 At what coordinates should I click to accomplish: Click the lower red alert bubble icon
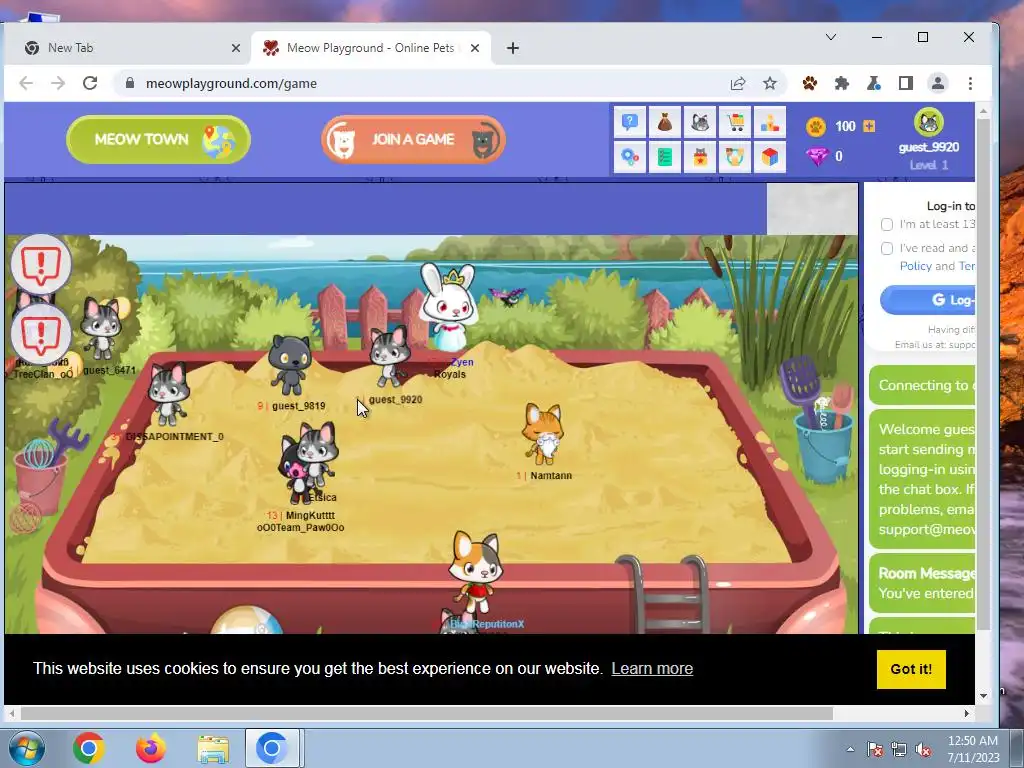tap(41, 334)
